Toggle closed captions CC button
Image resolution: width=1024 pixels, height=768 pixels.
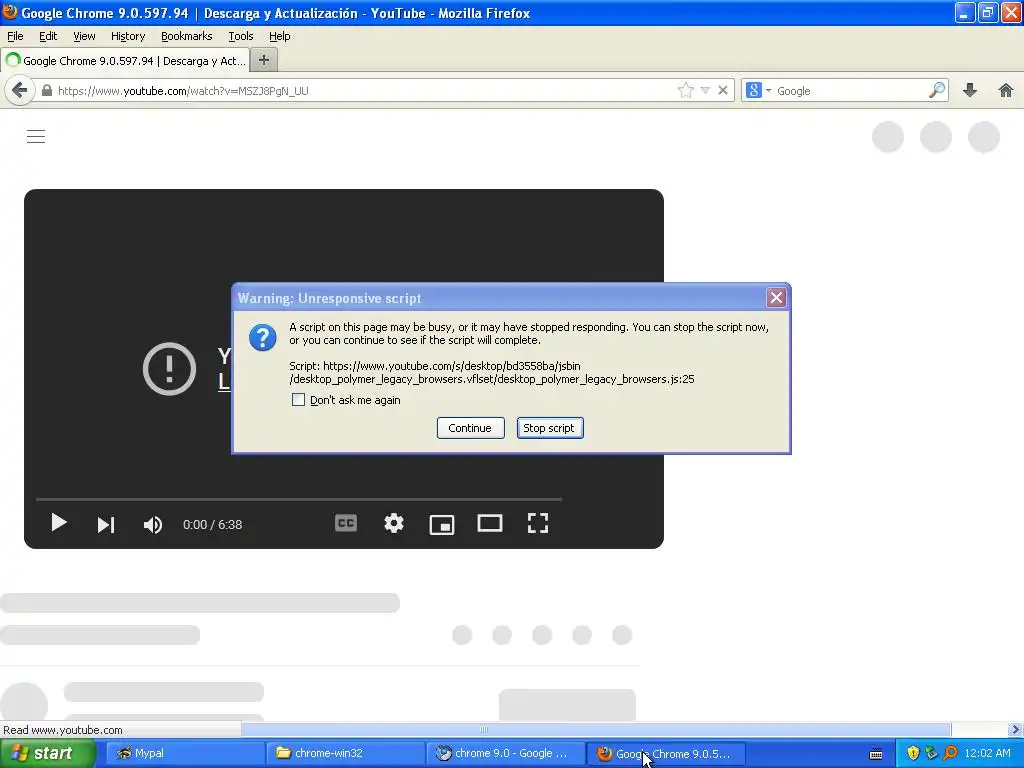point(345,523)
